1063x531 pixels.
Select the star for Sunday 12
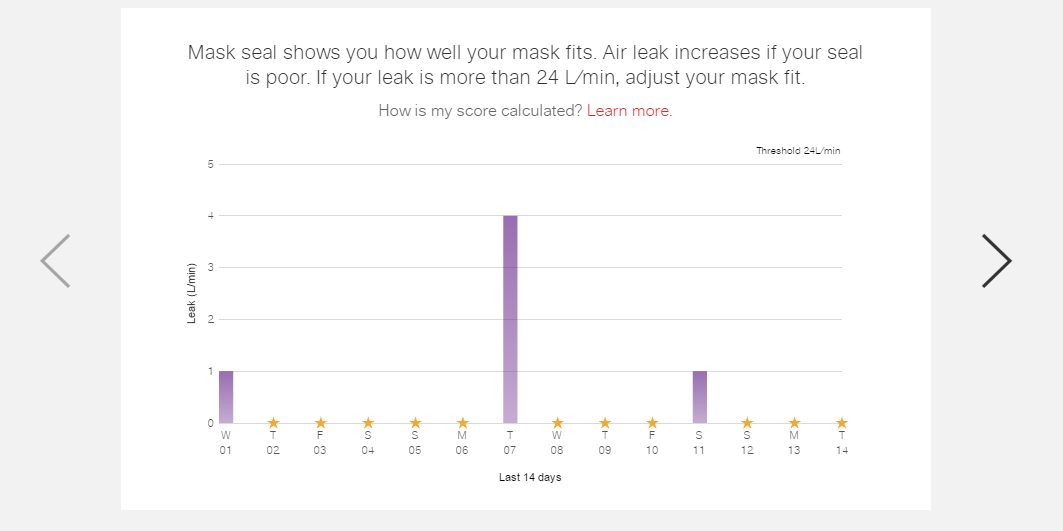pos(747,423)
